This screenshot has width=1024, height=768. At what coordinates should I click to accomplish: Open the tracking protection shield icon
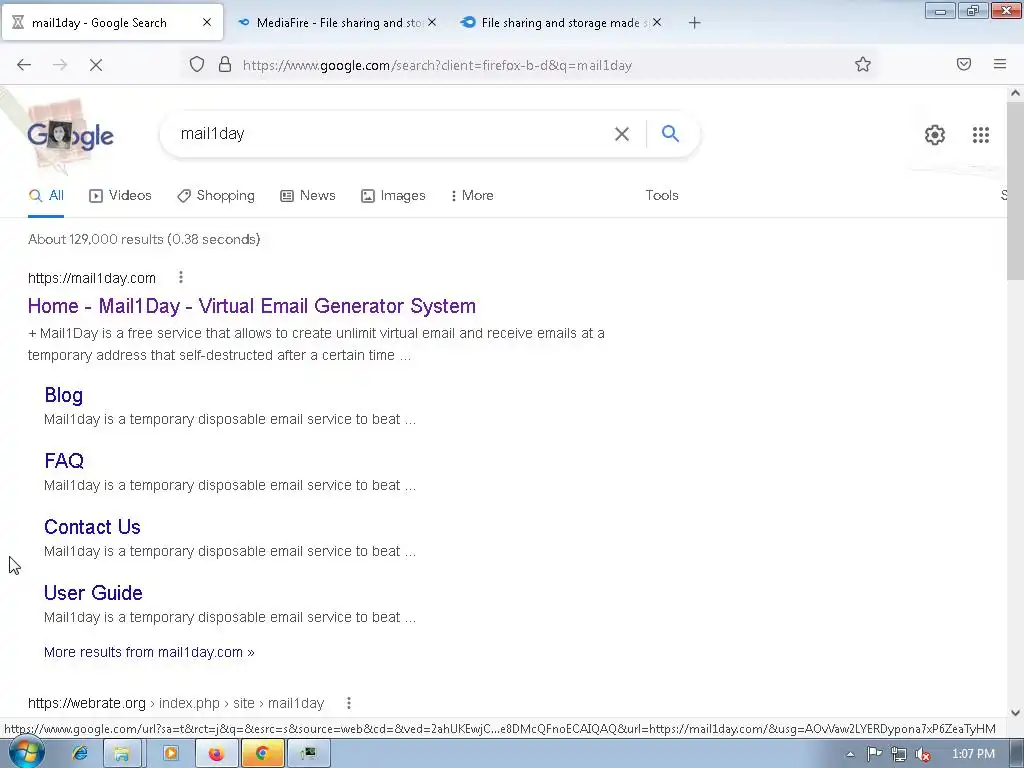(197, 65)
